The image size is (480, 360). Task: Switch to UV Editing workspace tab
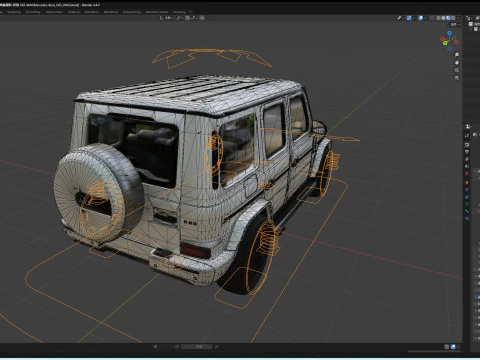(33, 12)
